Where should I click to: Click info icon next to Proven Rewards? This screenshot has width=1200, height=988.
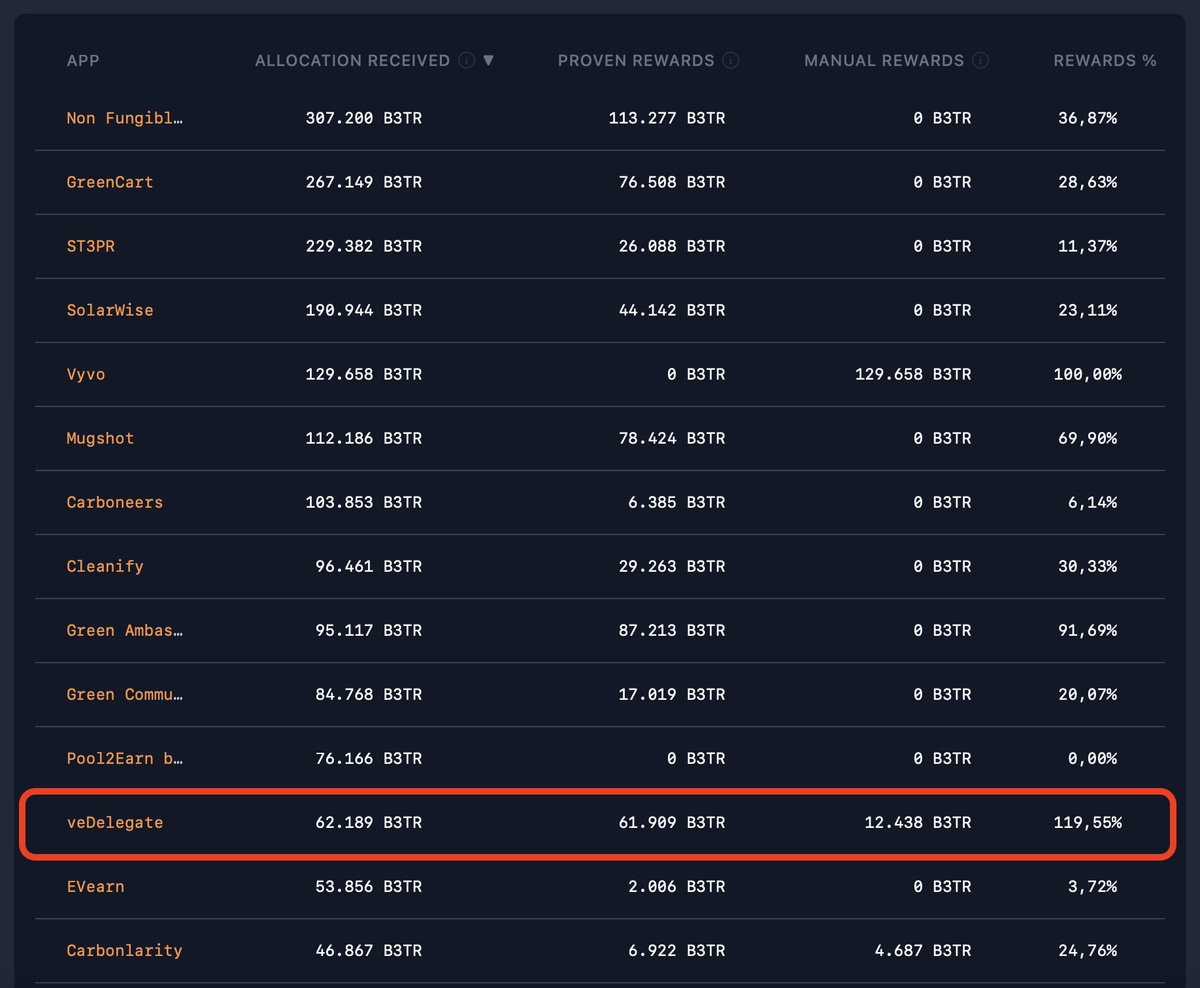731,60
